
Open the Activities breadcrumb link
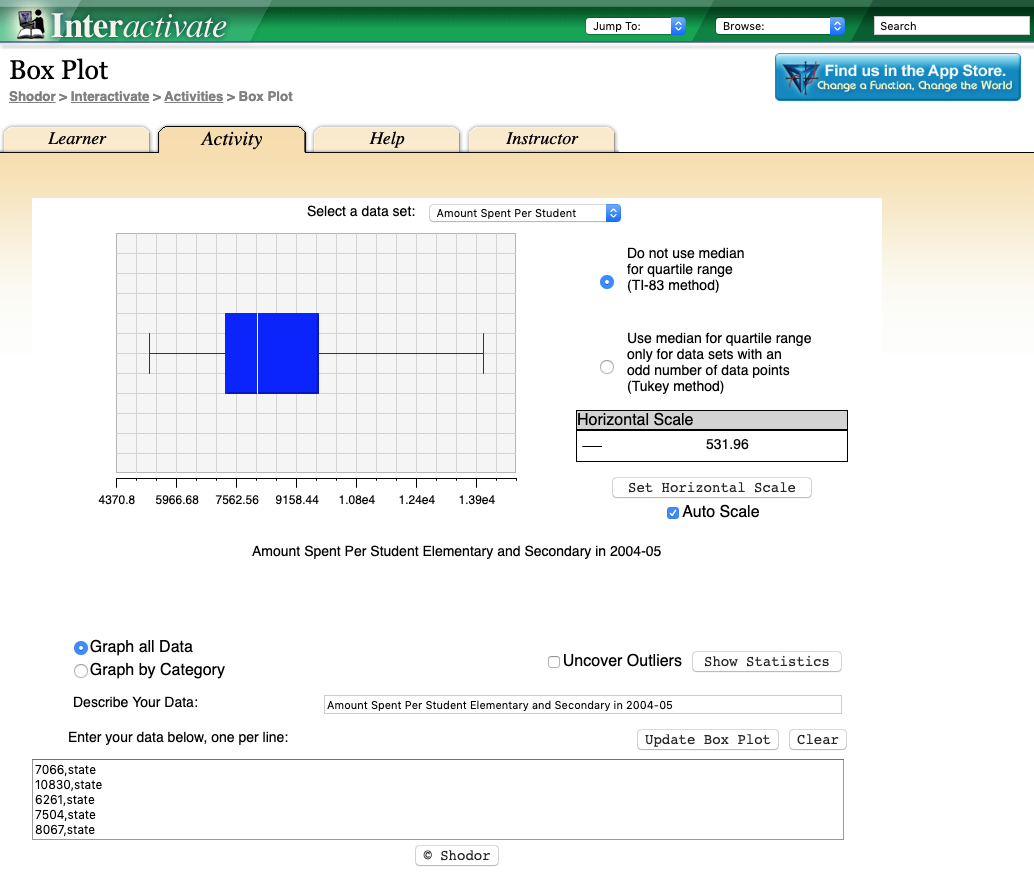pos(193,96)
